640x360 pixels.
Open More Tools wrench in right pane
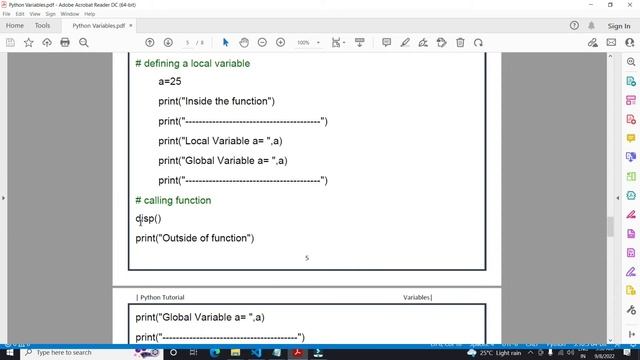(x=631, y=310)
